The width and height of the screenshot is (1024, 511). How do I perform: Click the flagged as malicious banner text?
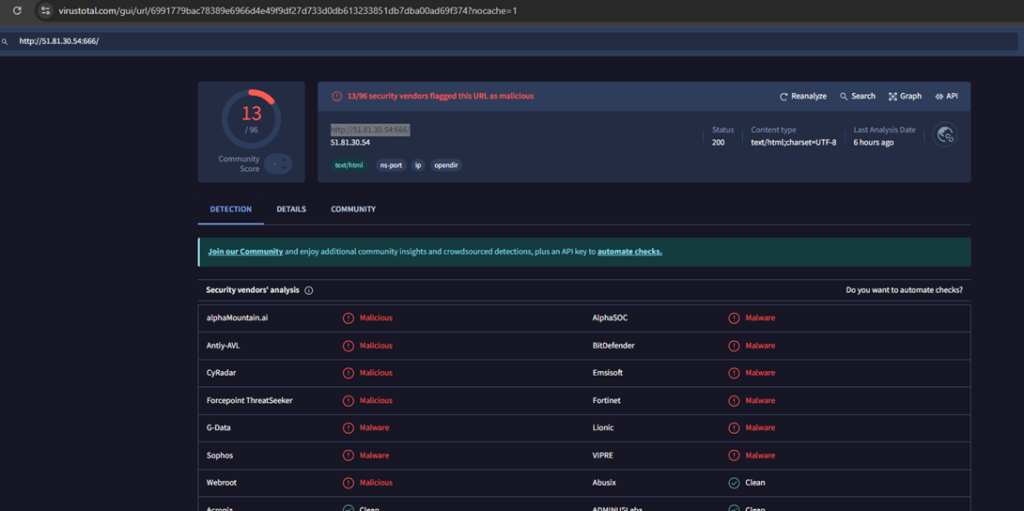point(441,96)
